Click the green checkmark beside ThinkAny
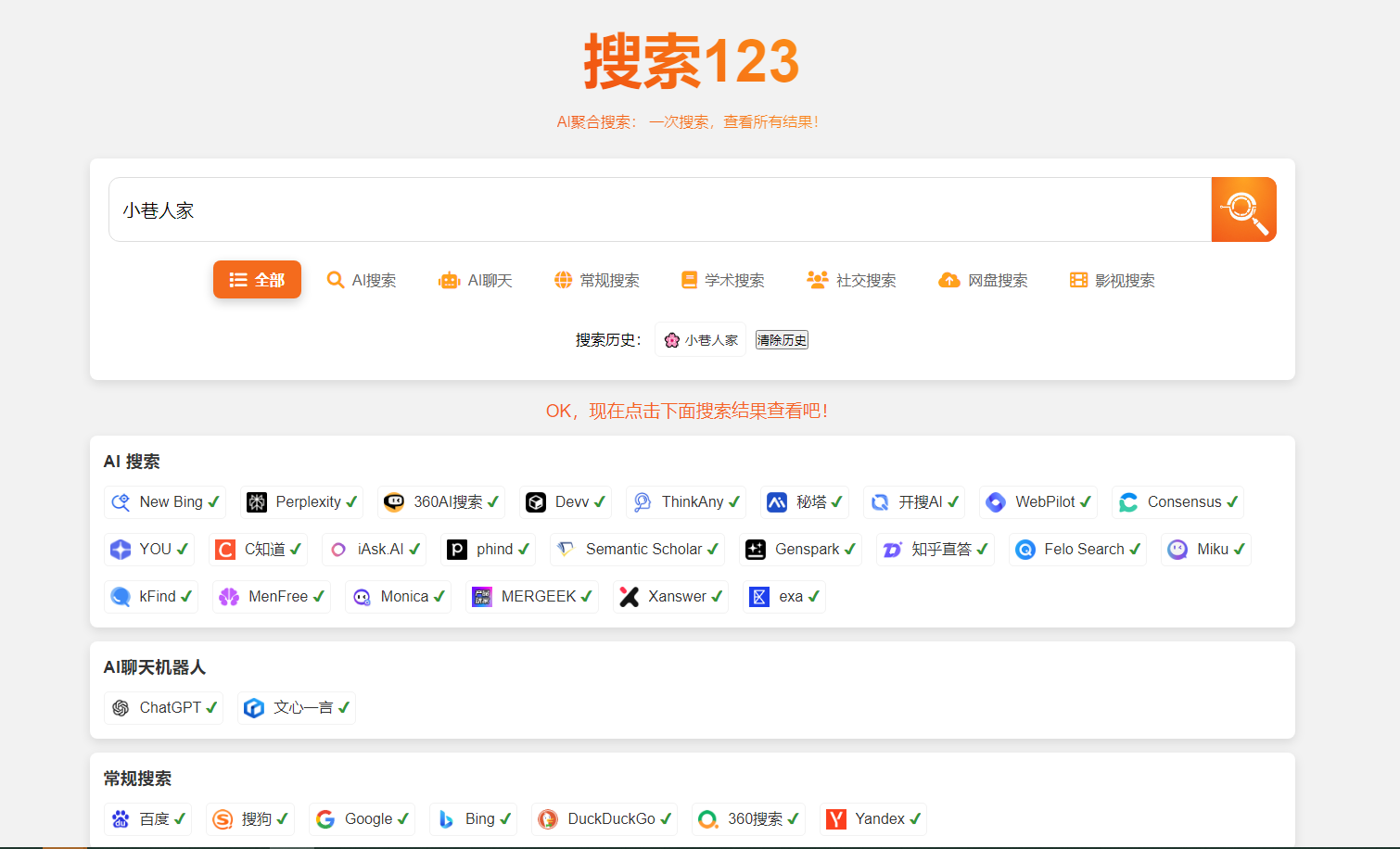This screenshot has height=849, width=1400. [734, 501]
